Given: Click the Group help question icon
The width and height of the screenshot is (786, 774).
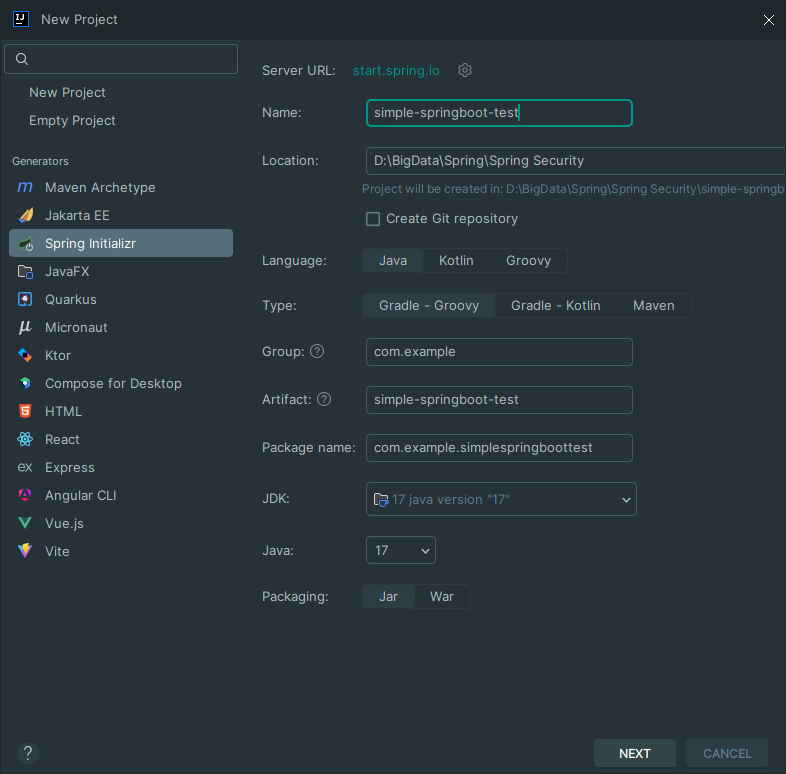Looking at the screenshot, I should (x=317, y=351).
